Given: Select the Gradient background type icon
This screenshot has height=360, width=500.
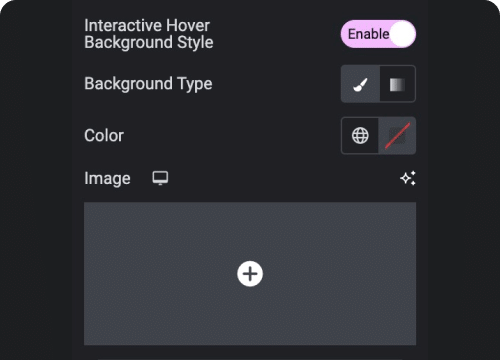Looking at the screenshot, I should point(397,84).
